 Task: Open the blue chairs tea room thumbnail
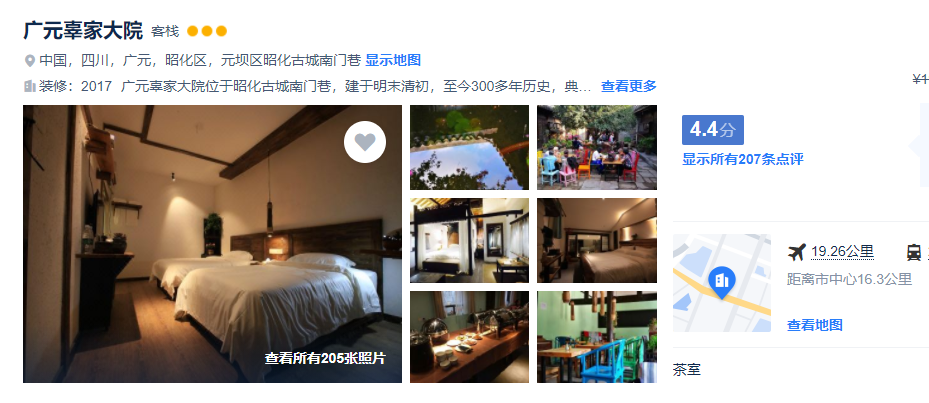click(x=597, y=337)
